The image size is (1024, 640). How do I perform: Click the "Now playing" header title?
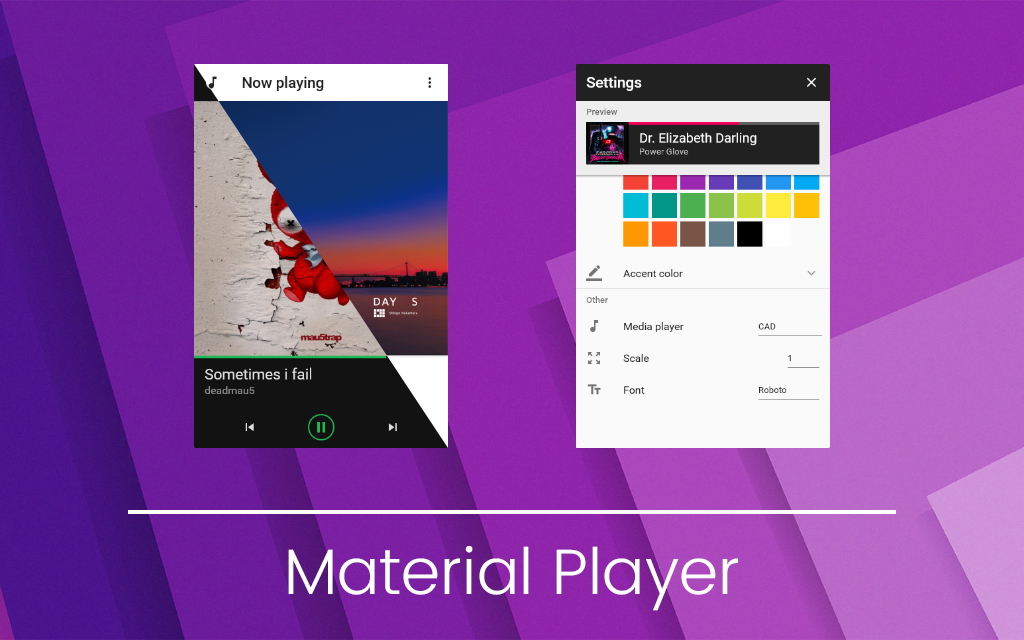coord(283,83)
